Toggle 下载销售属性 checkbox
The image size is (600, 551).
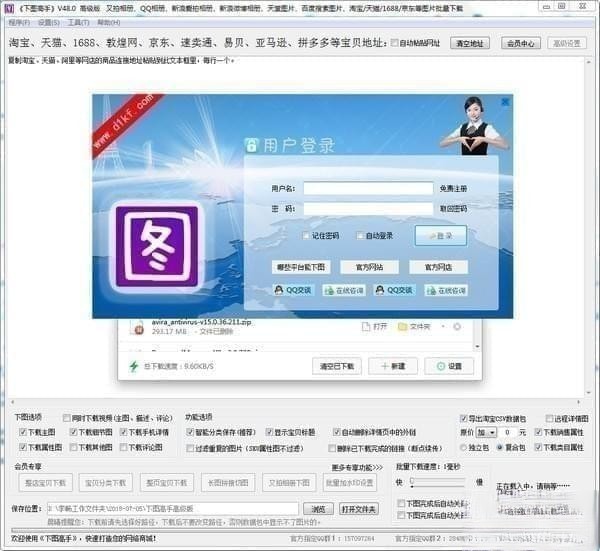pos(538,432)
